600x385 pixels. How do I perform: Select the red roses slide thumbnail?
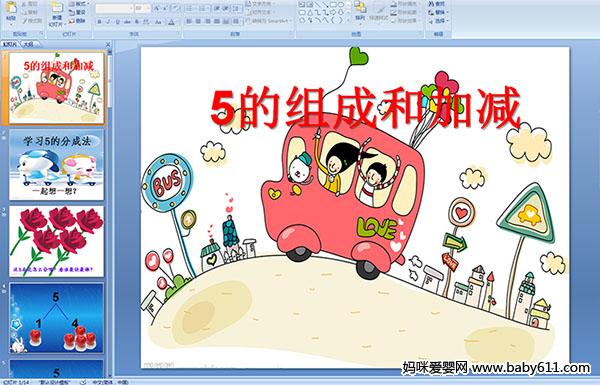(56, 241)
